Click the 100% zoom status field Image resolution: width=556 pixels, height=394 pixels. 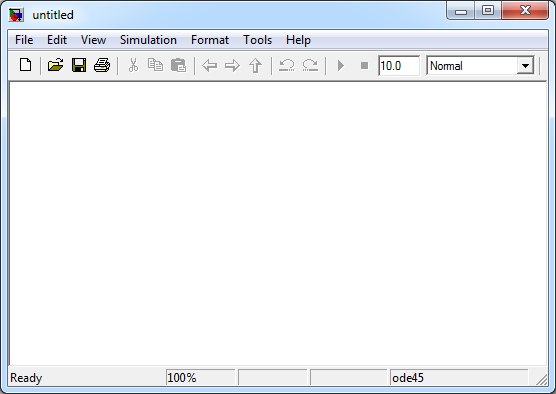pyautogui.click(x=200, y=377)
